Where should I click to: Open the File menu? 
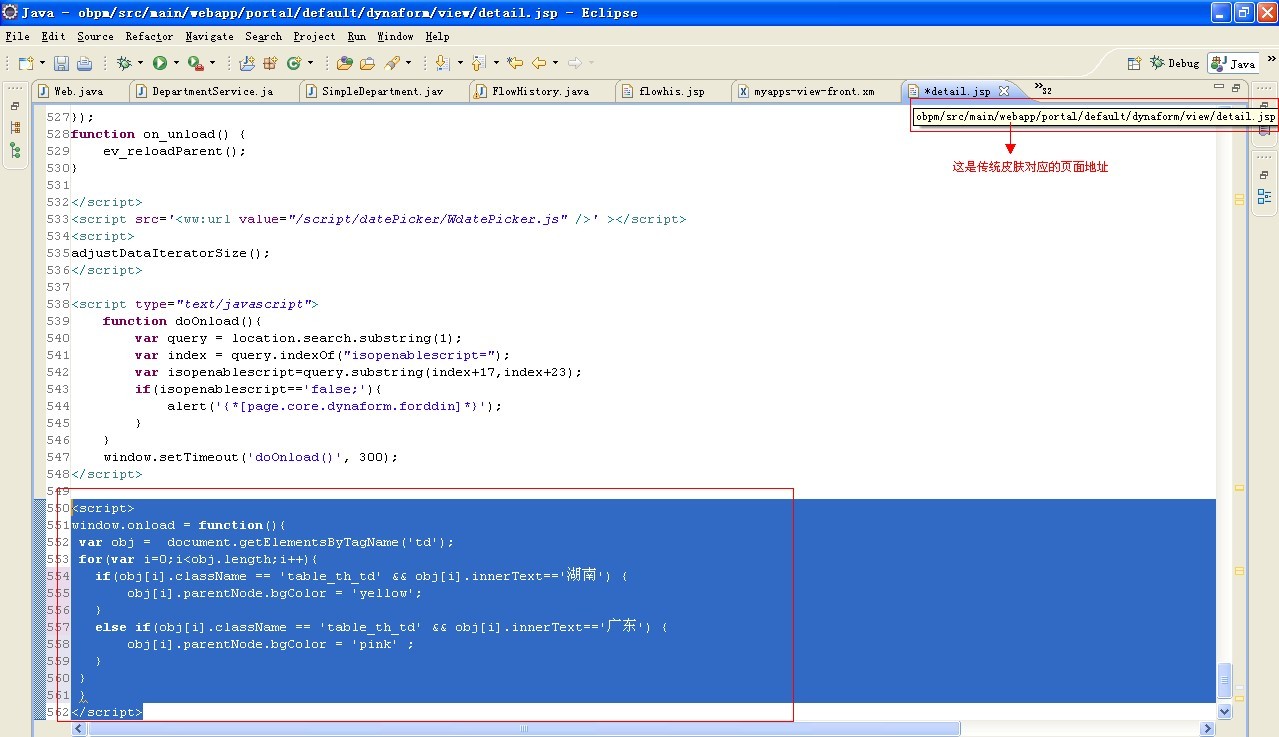pos(17,37)
